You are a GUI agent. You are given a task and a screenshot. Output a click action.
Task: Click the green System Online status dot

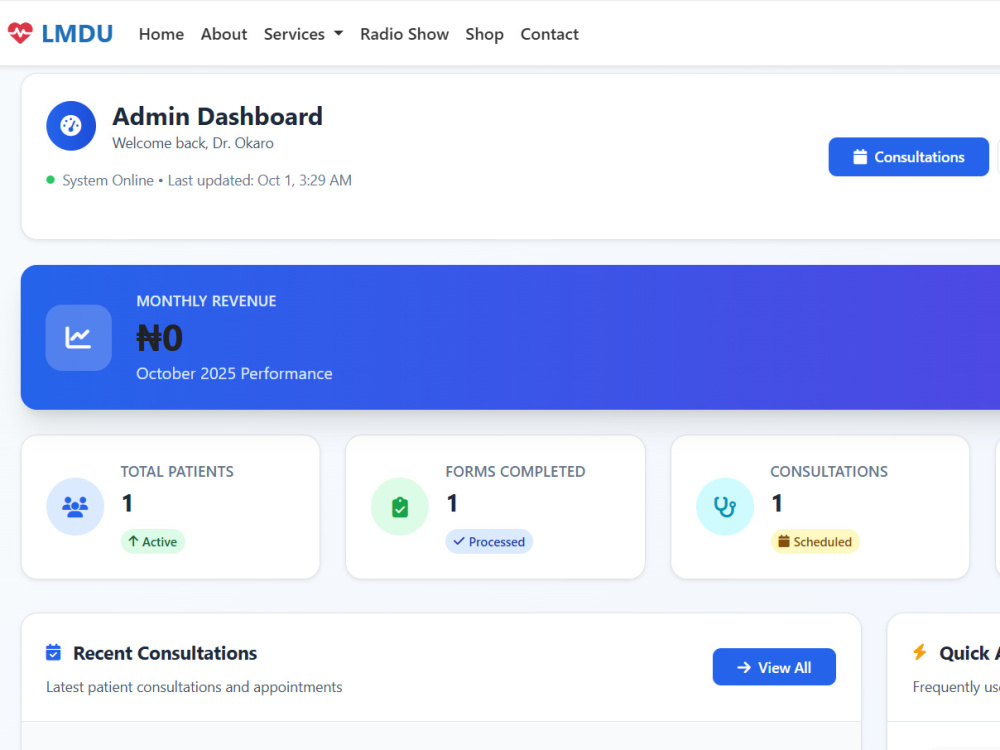click(50, 180)
